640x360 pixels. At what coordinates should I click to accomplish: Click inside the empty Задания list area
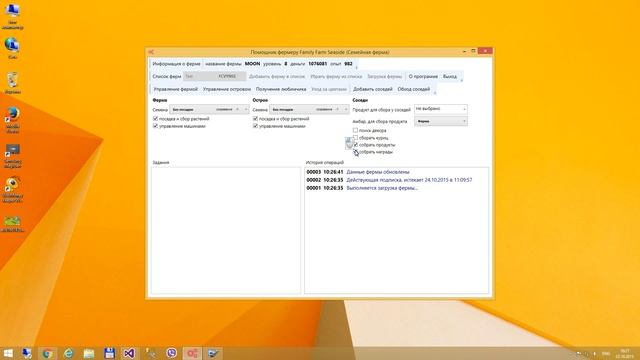click(226, 230)
